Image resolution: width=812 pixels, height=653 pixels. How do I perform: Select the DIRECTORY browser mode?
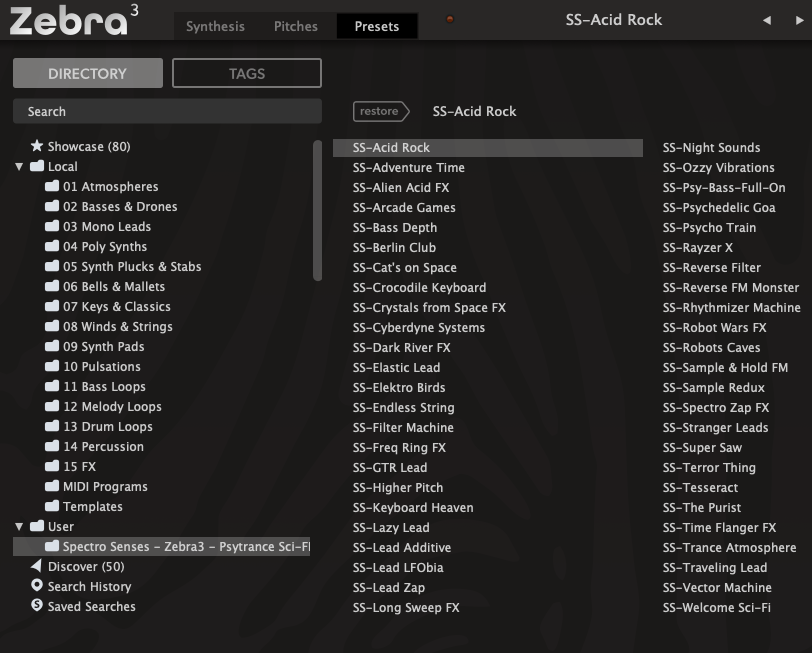pyautogui.click(x=88, y=73)
